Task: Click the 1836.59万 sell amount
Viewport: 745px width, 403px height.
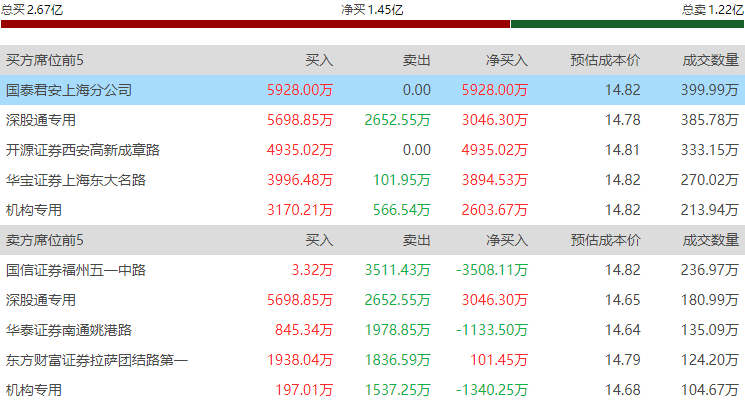Action: click(397, 360)
